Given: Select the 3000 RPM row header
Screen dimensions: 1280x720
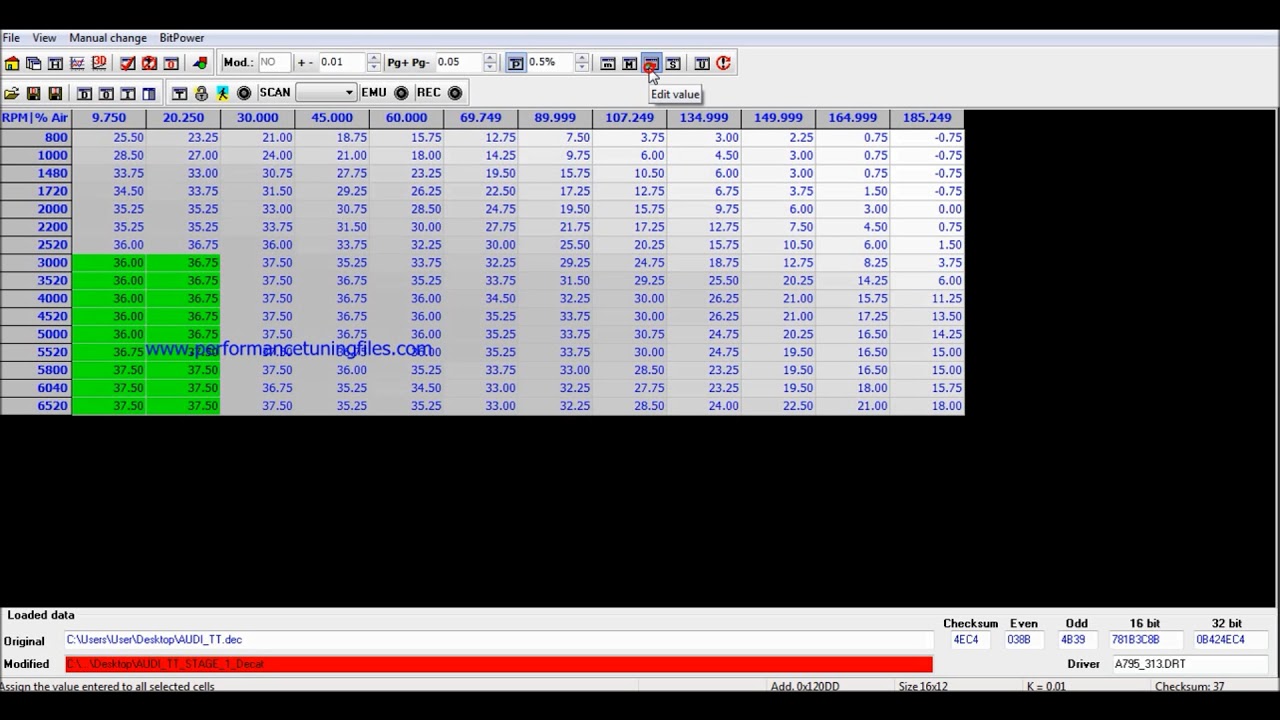Looking at the screenshot, I should click(x=35, y=263).
